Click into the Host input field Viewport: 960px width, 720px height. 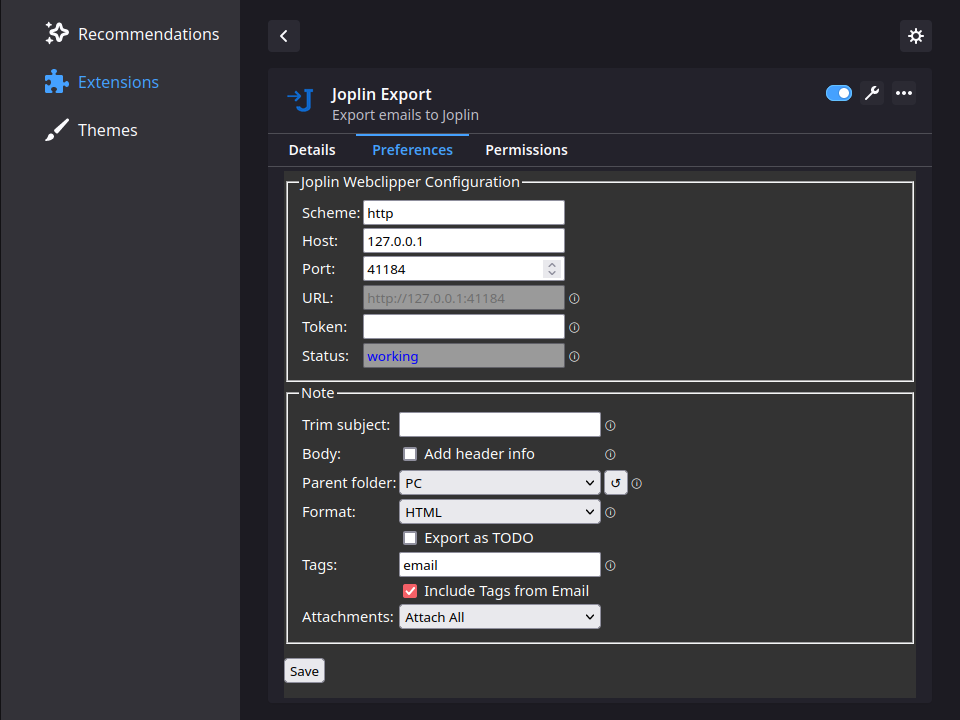coord(463,241)
